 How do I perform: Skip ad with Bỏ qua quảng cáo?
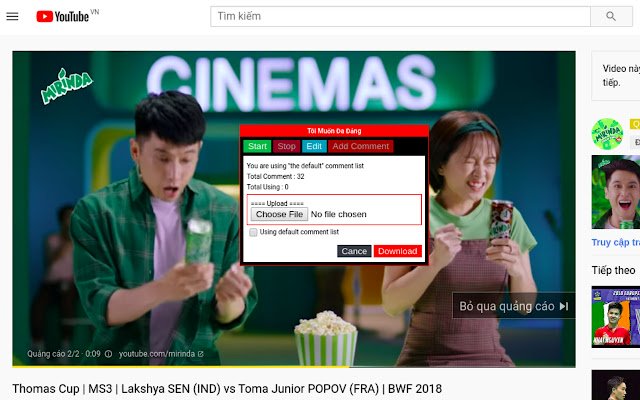pyautogui.click(x=513, y=306)
